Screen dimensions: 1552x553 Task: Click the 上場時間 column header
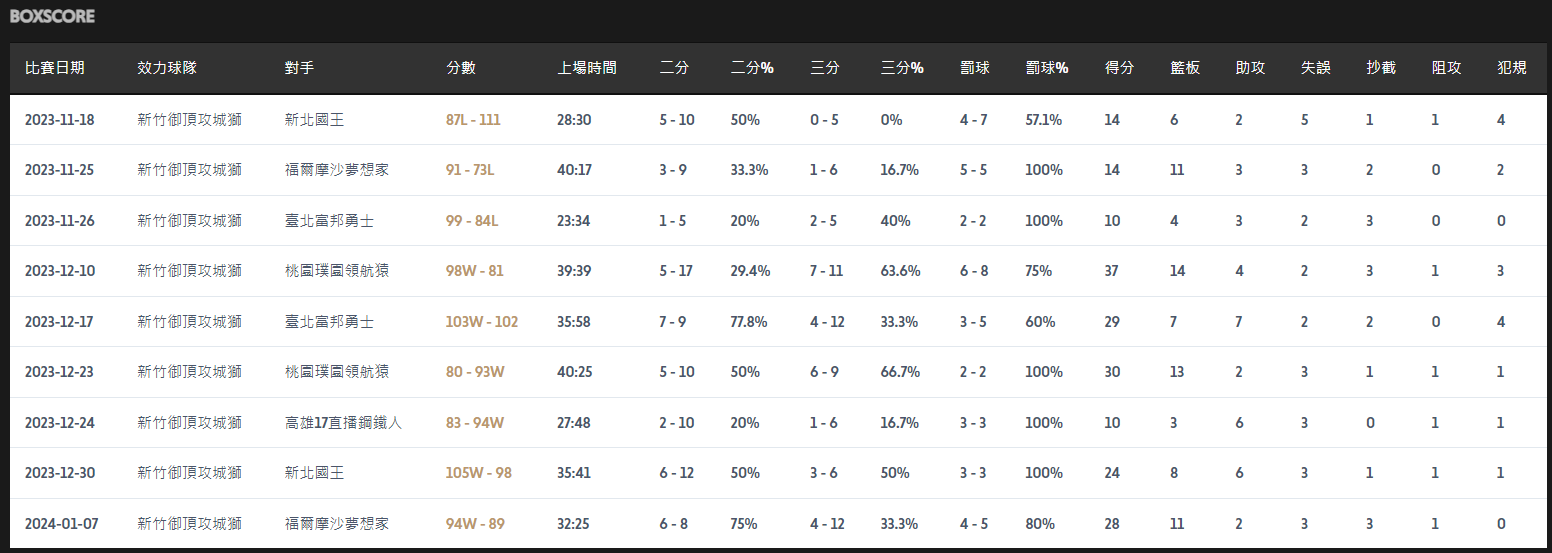(587, 68)
